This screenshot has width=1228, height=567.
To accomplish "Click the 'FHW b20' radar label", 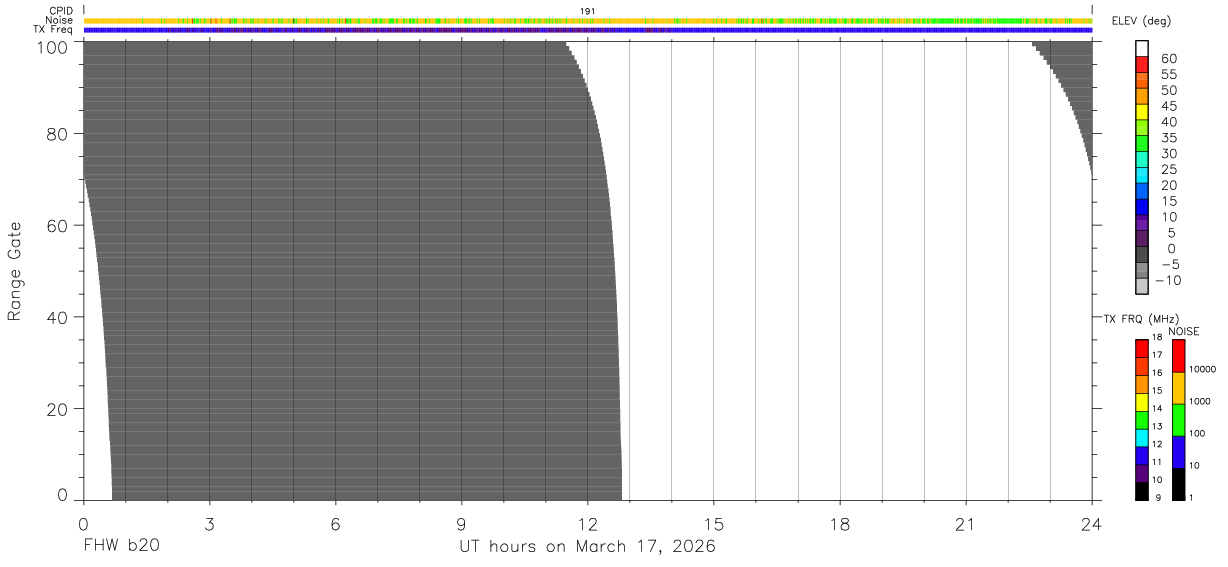I will 121,547.
